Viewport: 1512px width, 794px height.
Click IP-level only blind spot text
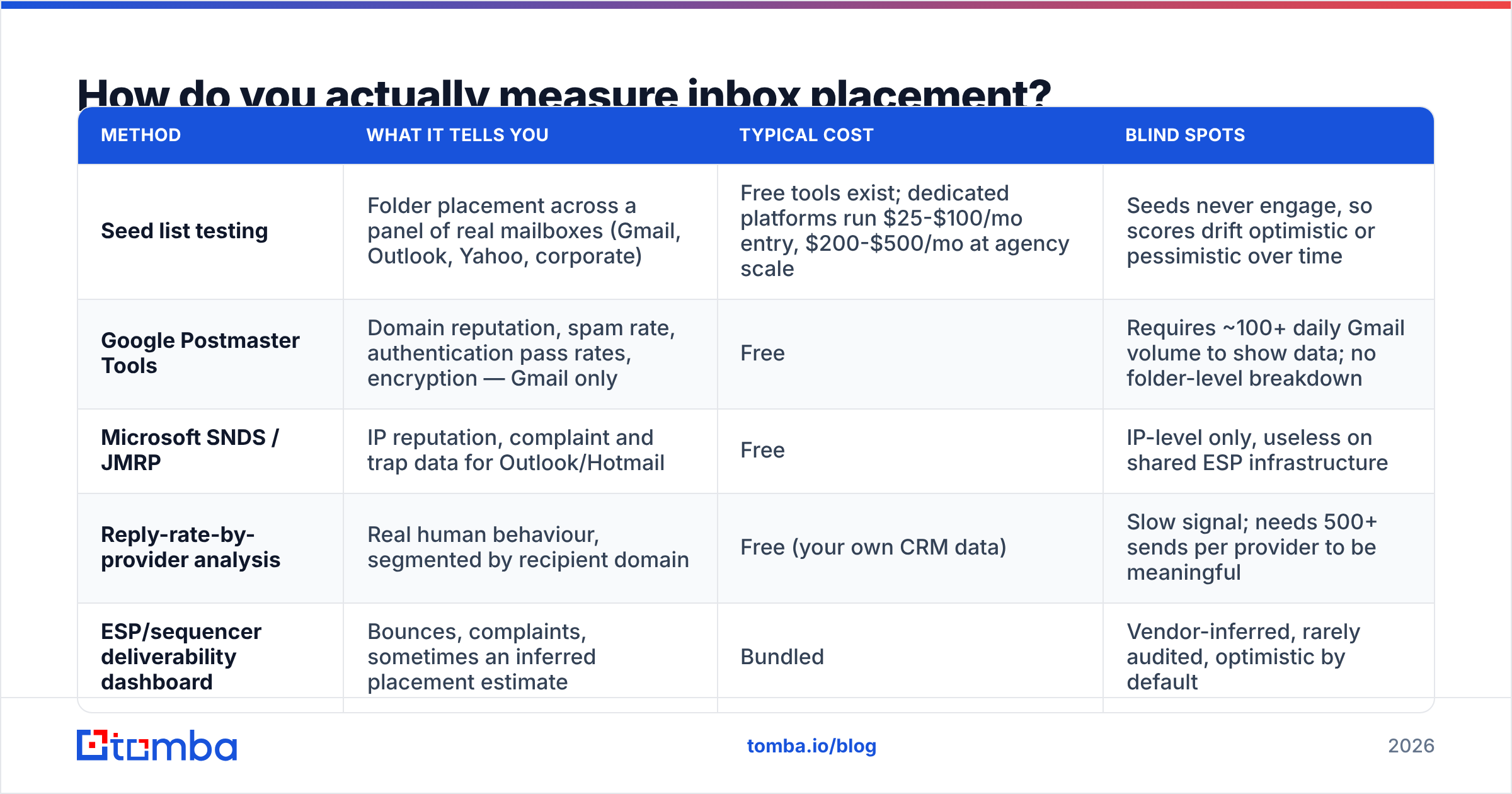(1257, 450)
